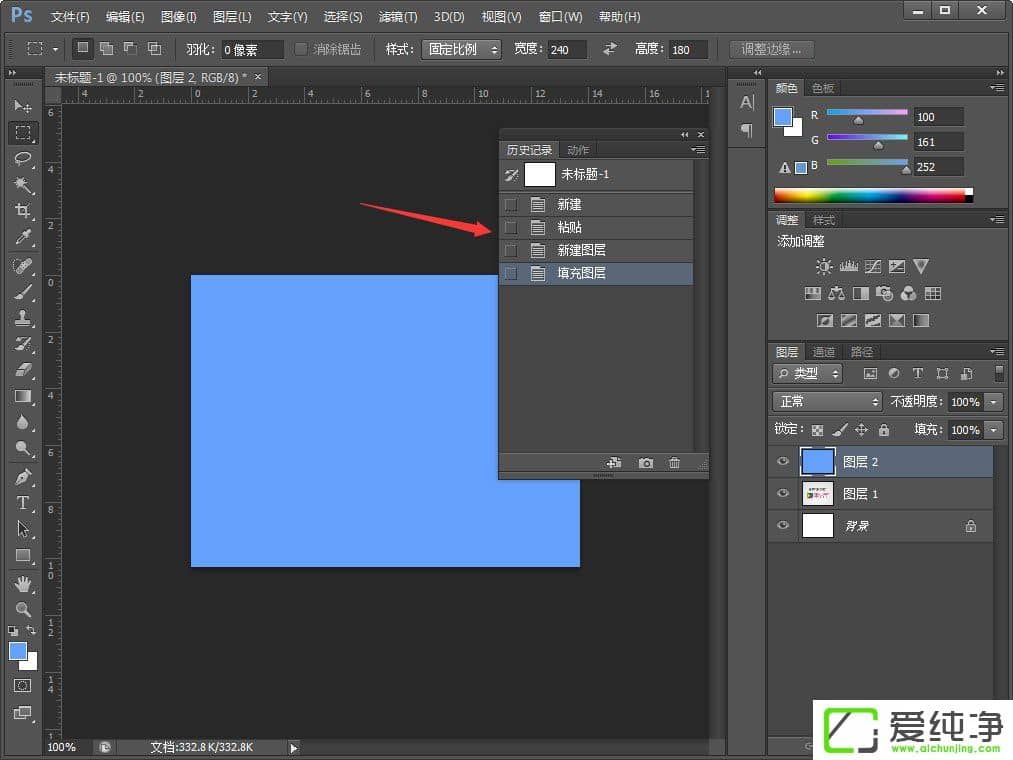The image size is (1013, 760).
Task: Select the Lasso tool
Action: (x=23, y=159)
